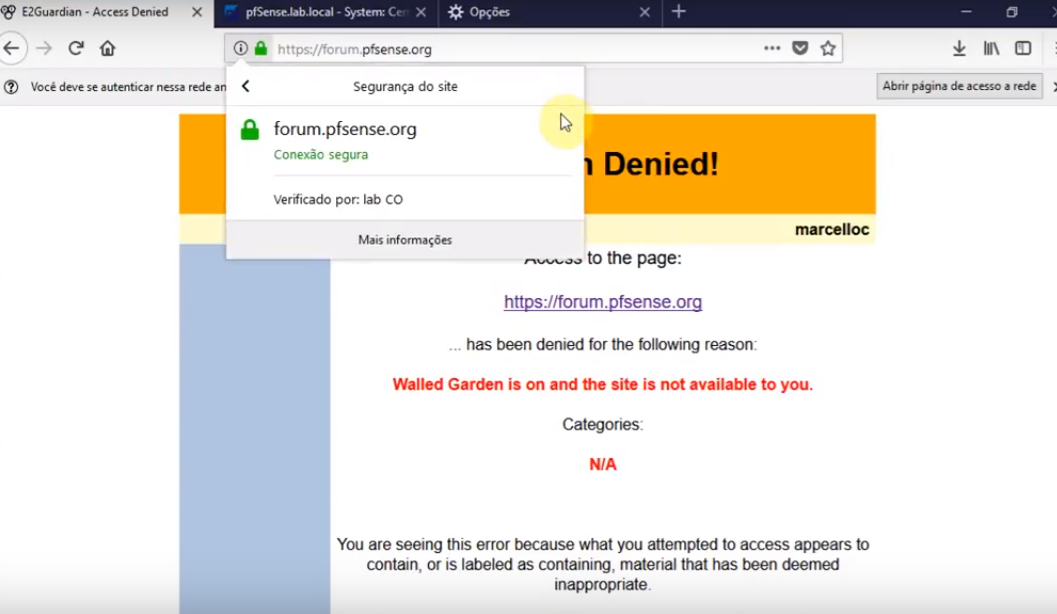Image resolution: width=1057 pixels, height=614 pixels.
Task: Click the site information (i) icon
Action: pyautogui.click(x=241, y=49)
